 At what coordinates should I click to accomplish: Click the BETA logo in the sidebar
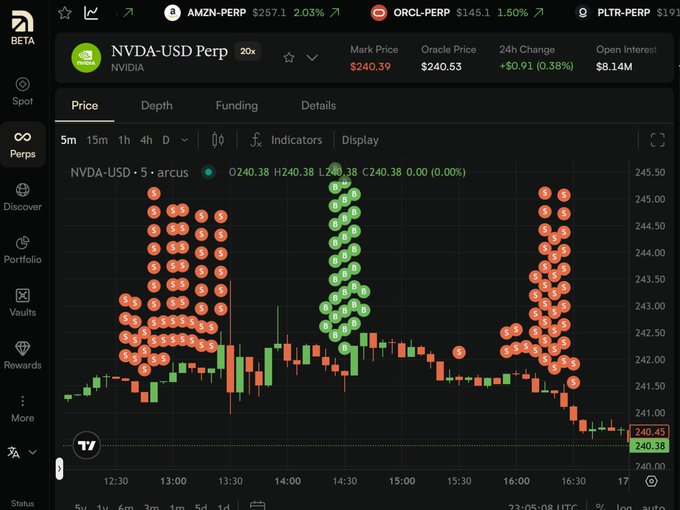[23, 27]
